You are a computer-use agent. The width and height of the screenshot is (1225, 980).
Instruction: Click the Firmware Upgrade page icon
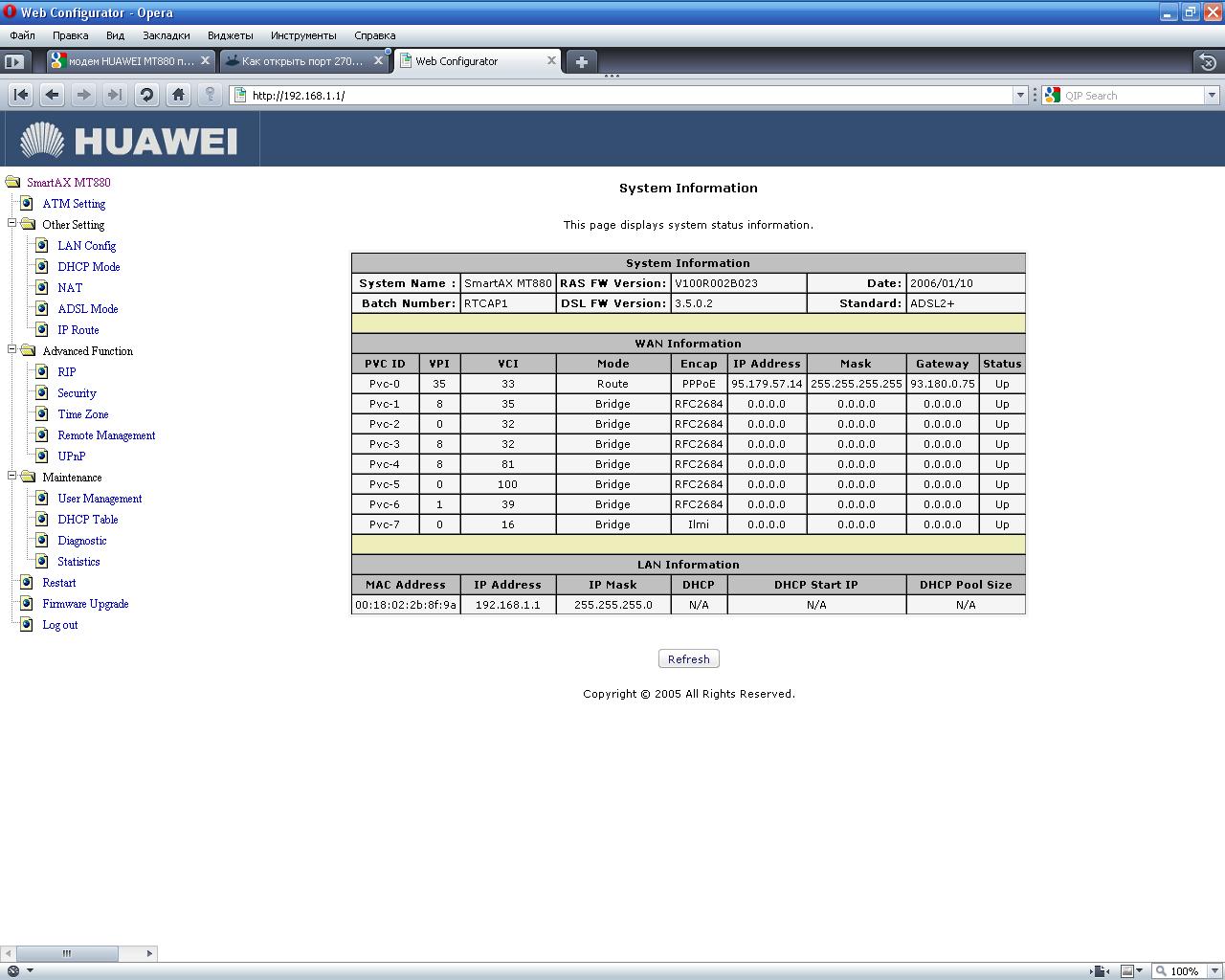[27, 603]
